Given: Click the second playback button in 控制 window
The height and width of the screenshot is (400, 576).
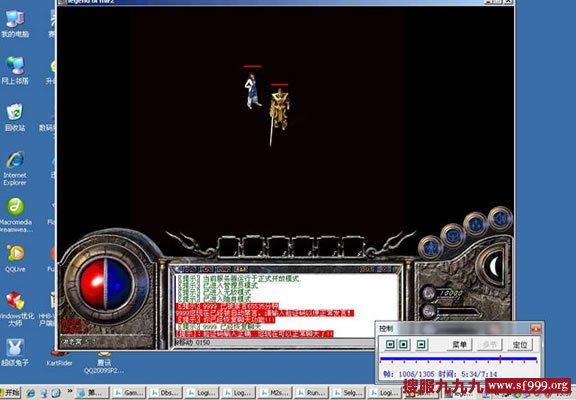Looking at the screenshot, I should 404,344.
